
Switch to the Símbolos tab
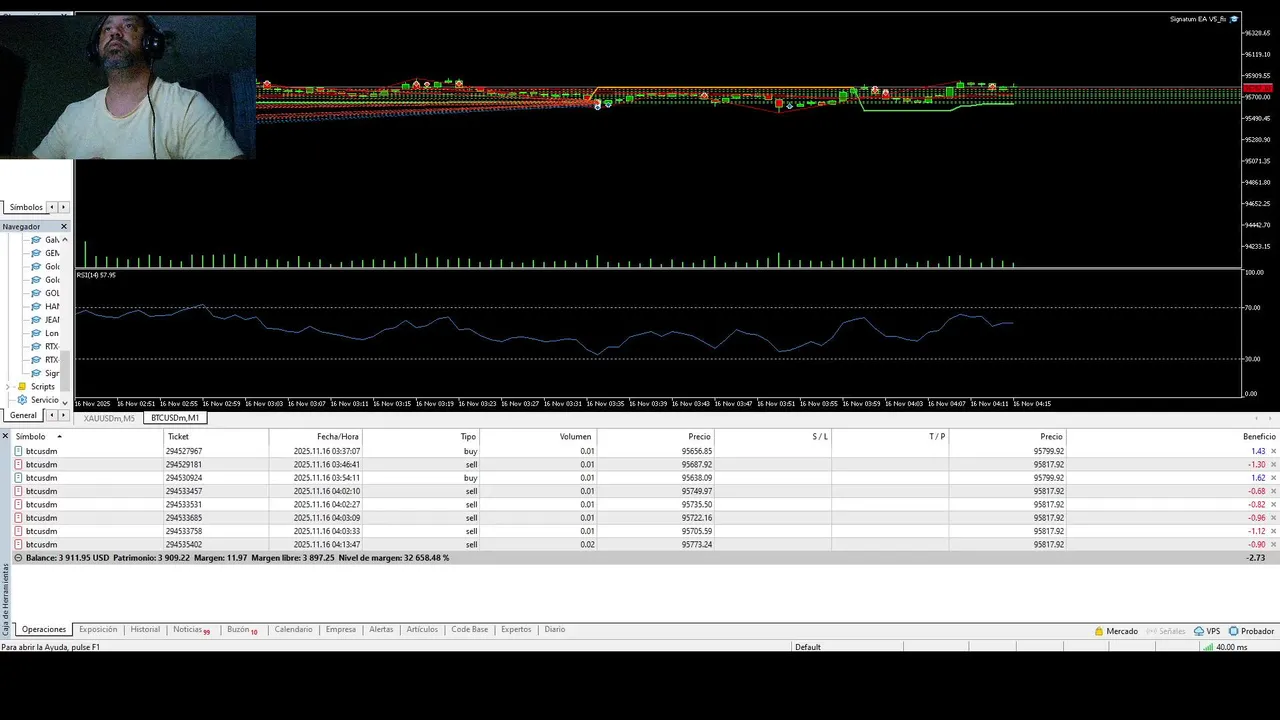tap(26, 207)
